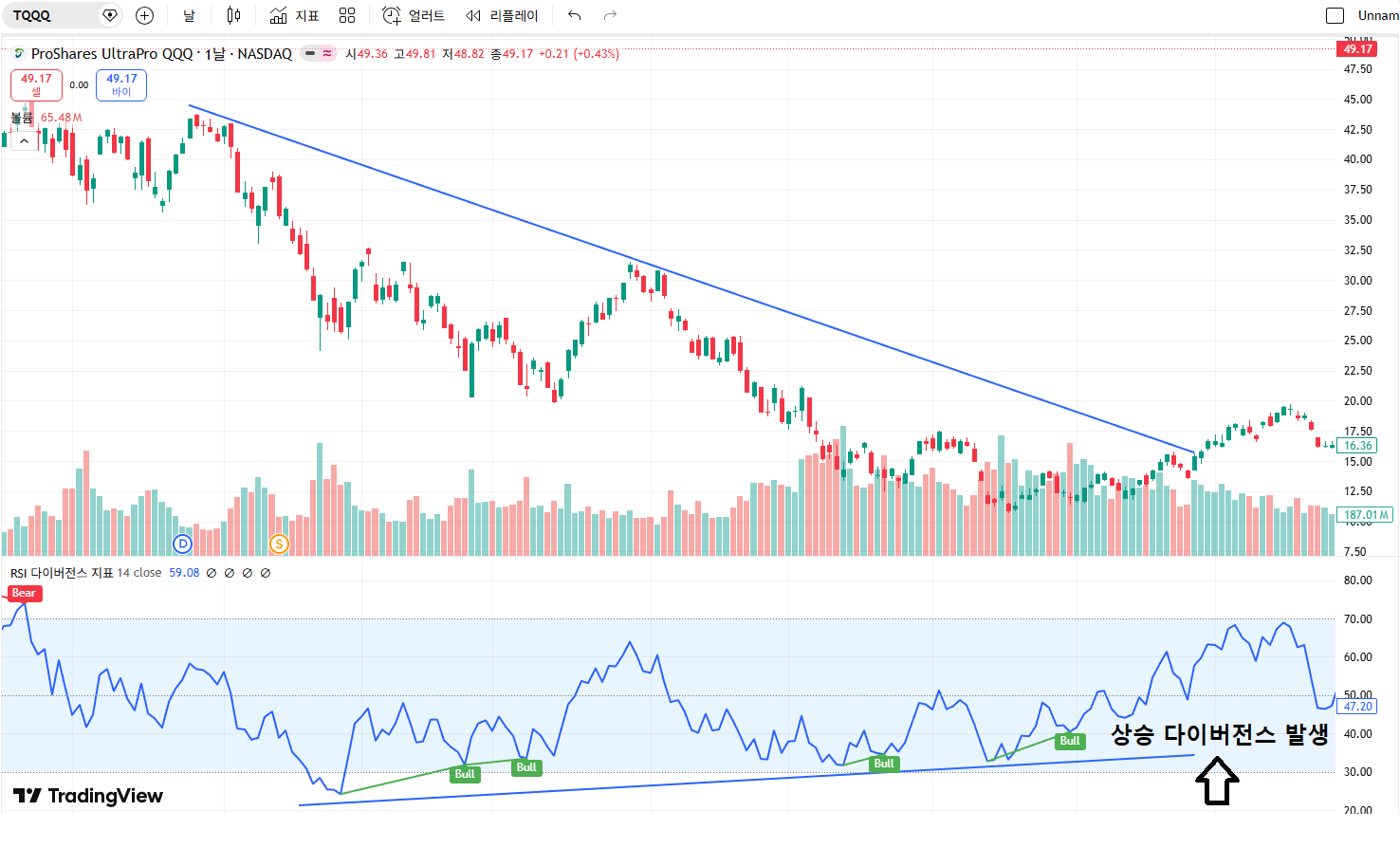Redo the last undone action
The height and width of the screenshot is (848, 1400).
coord(610,15)
